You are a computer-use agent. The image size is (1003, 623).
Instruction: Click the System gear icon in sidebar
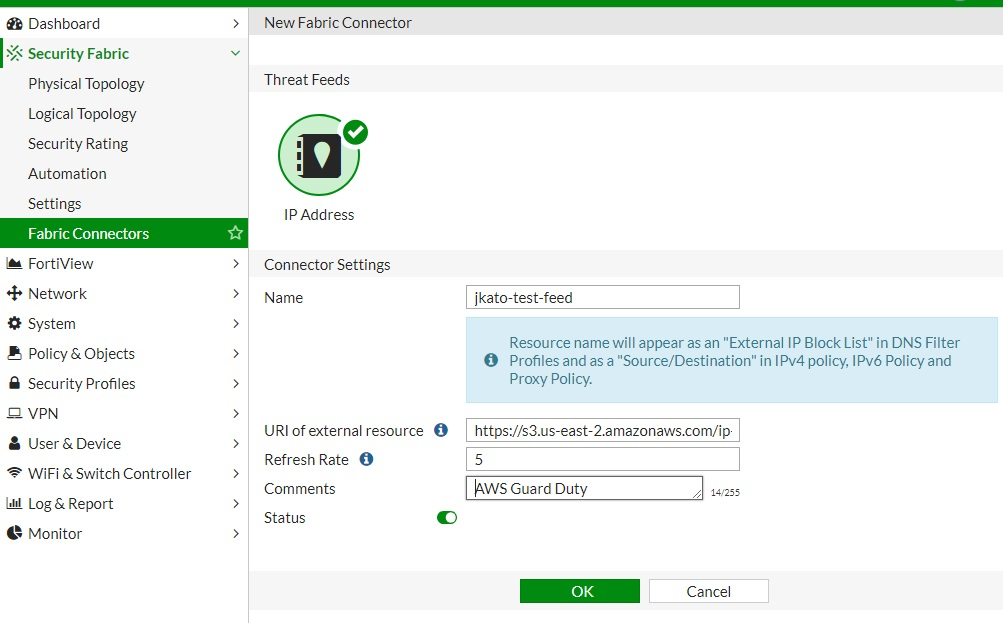pyautogui.click(x=14, y=323)
